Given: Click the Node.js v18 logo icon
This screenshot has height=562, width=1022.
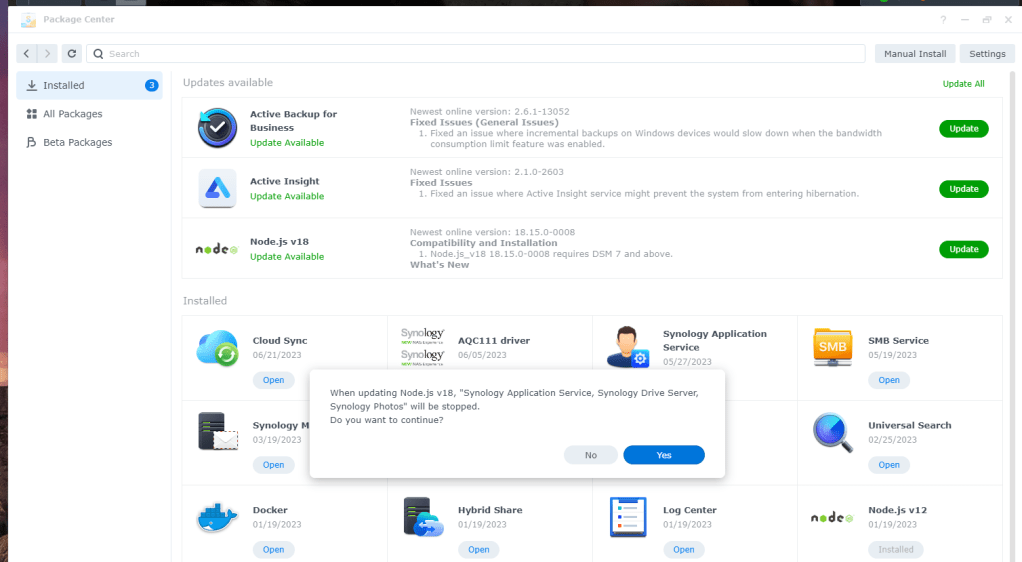Looking at the screenshot, I should 217,249.
